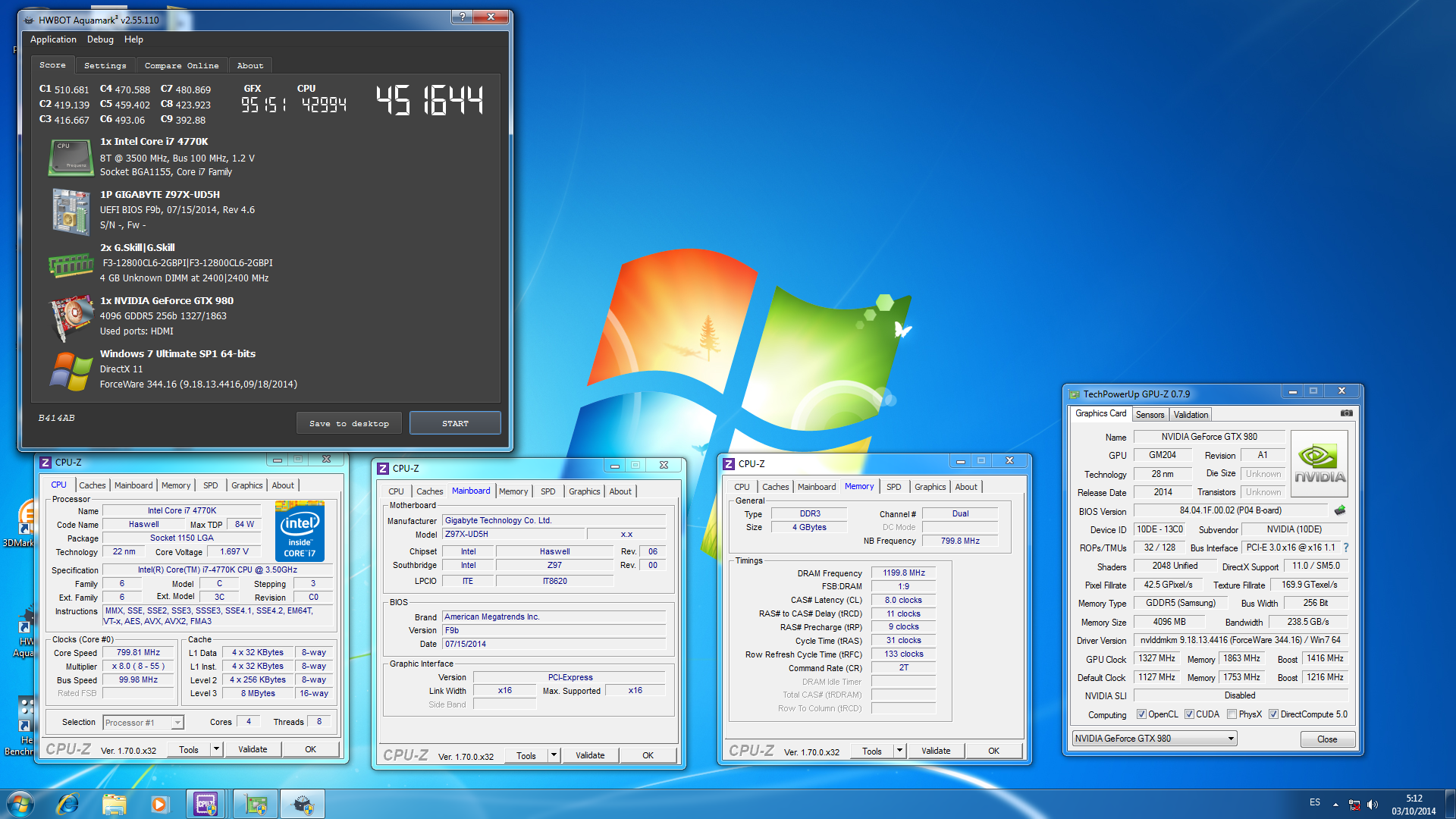Image resolution: width=1456 pixels, height=819 pixels.
Task: Click the RAM module icon in Aquamark
Action: pyautogui.click(x=71, y=265)
